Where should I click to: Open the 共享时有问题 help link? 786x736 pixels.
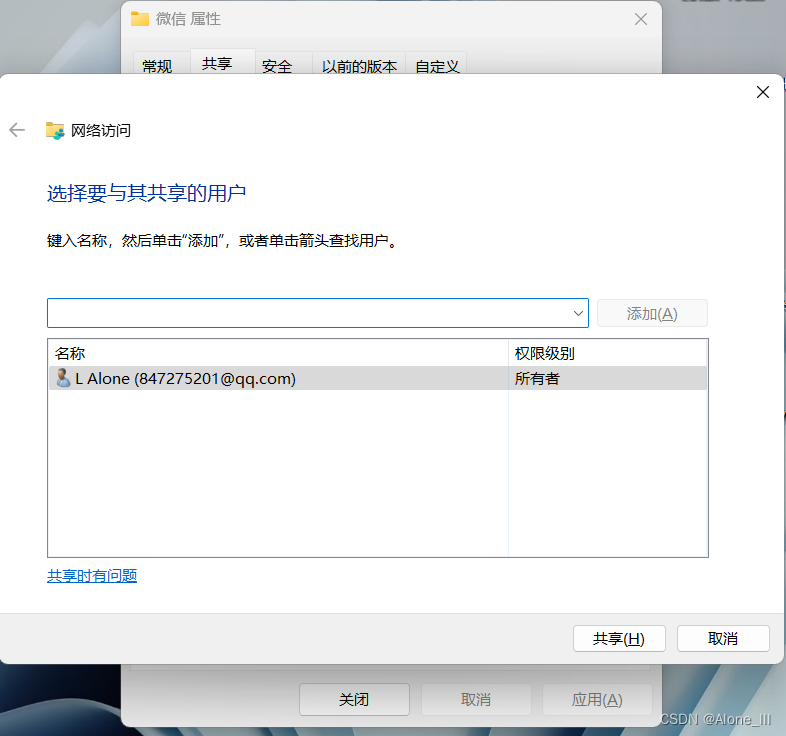click(x=92, y=576)
